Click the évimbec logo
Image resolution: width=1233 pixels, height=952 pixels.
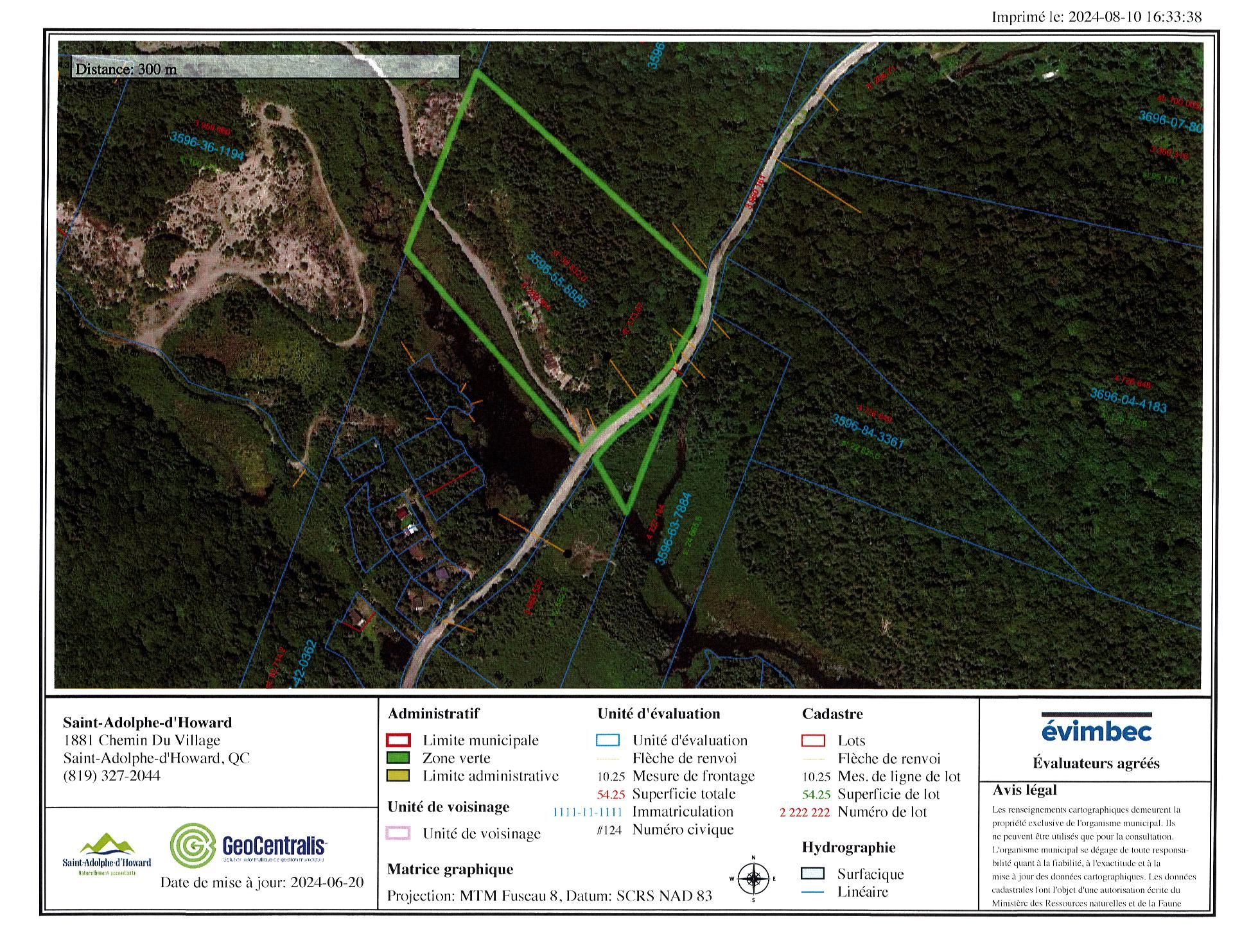coord(1096,731)
